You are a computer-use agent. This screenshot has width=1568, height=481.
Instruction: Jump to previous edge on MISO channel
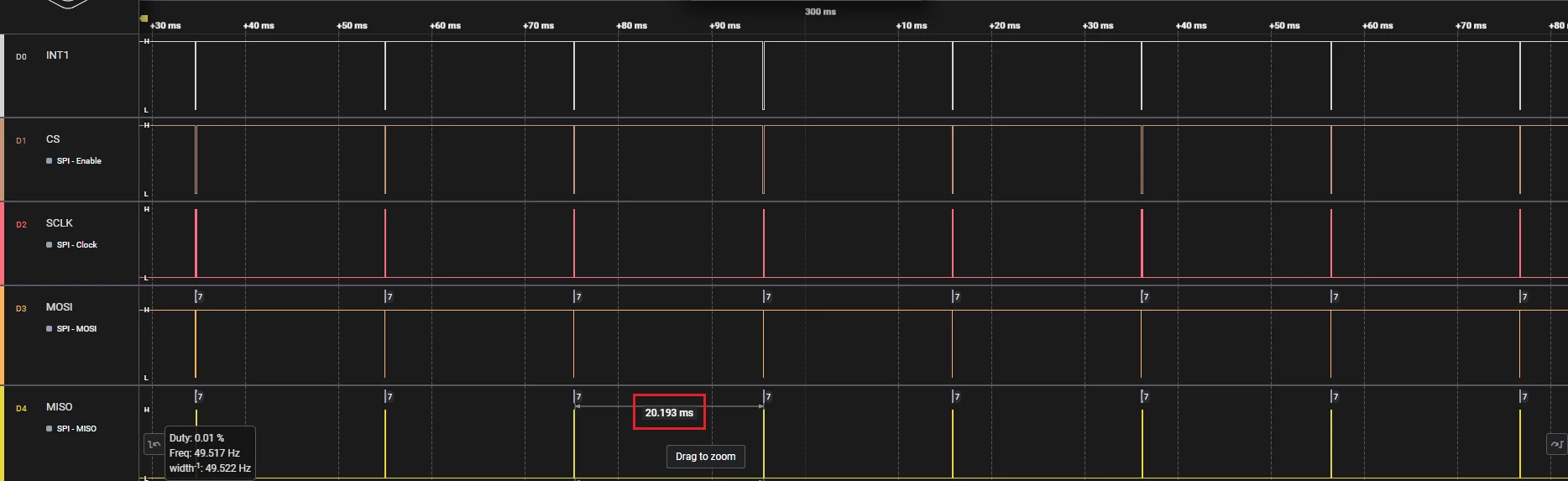point(154,444)
